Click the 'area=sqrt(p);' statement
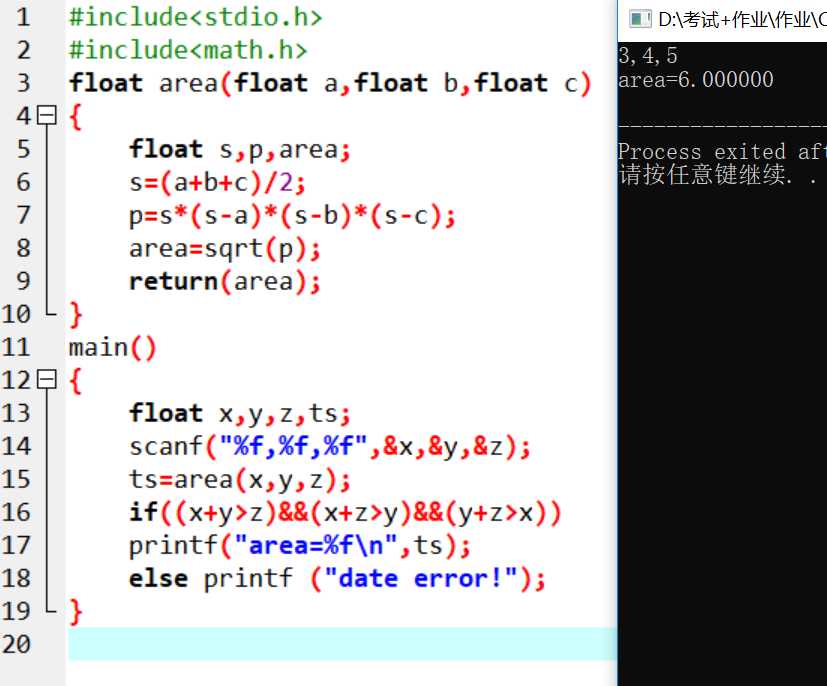827x686 pixels. tap(225, 248)
